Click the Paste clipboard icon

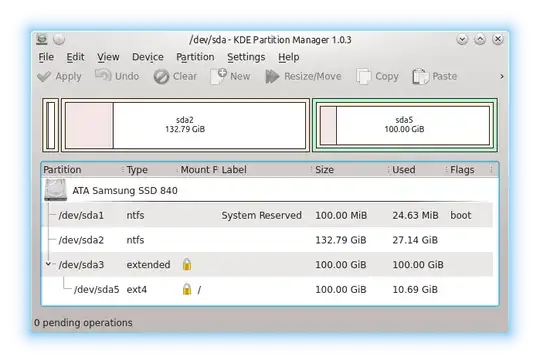click(420, 76)
